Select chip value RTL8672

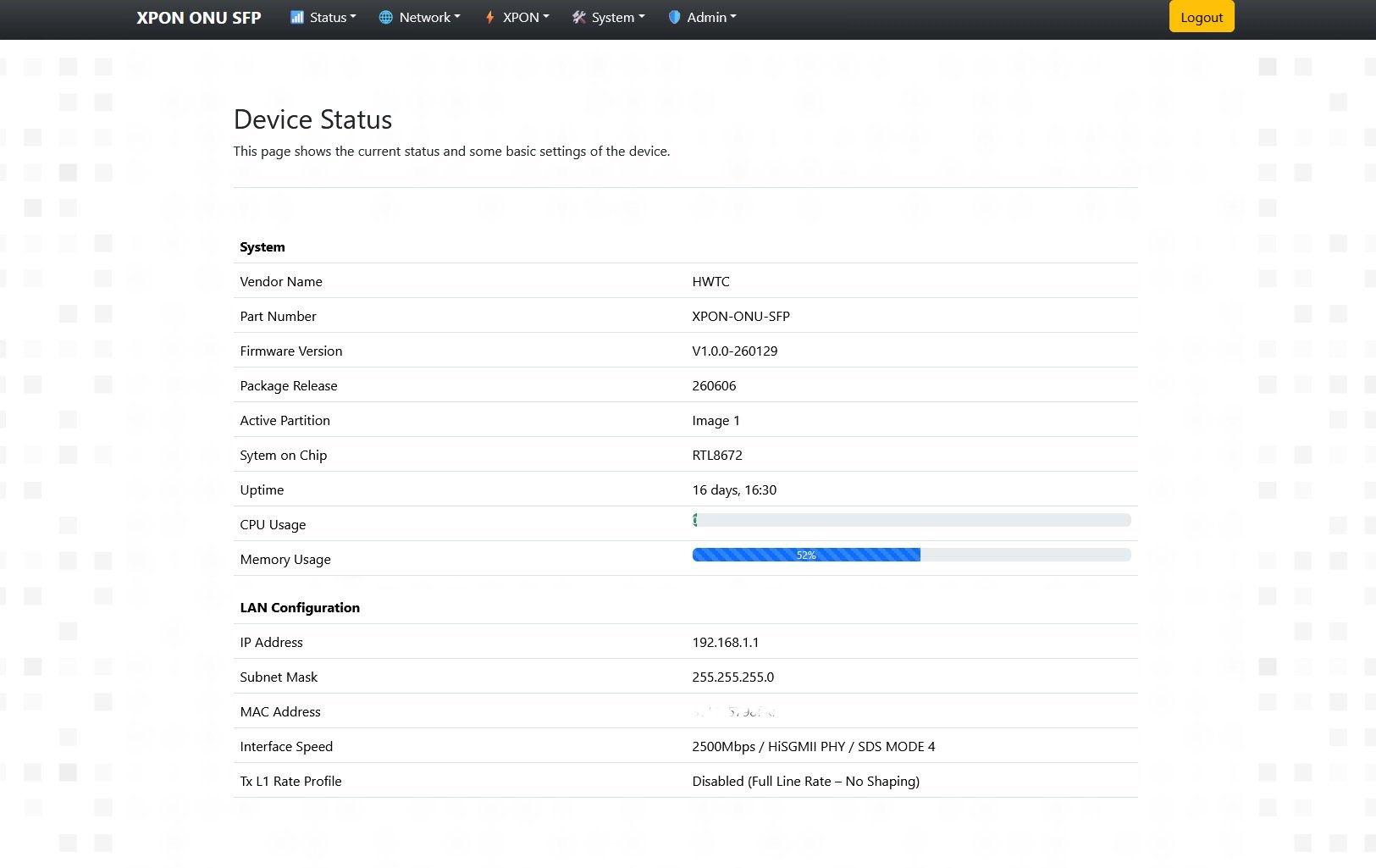pyautogui.click(x=717, y=455)
